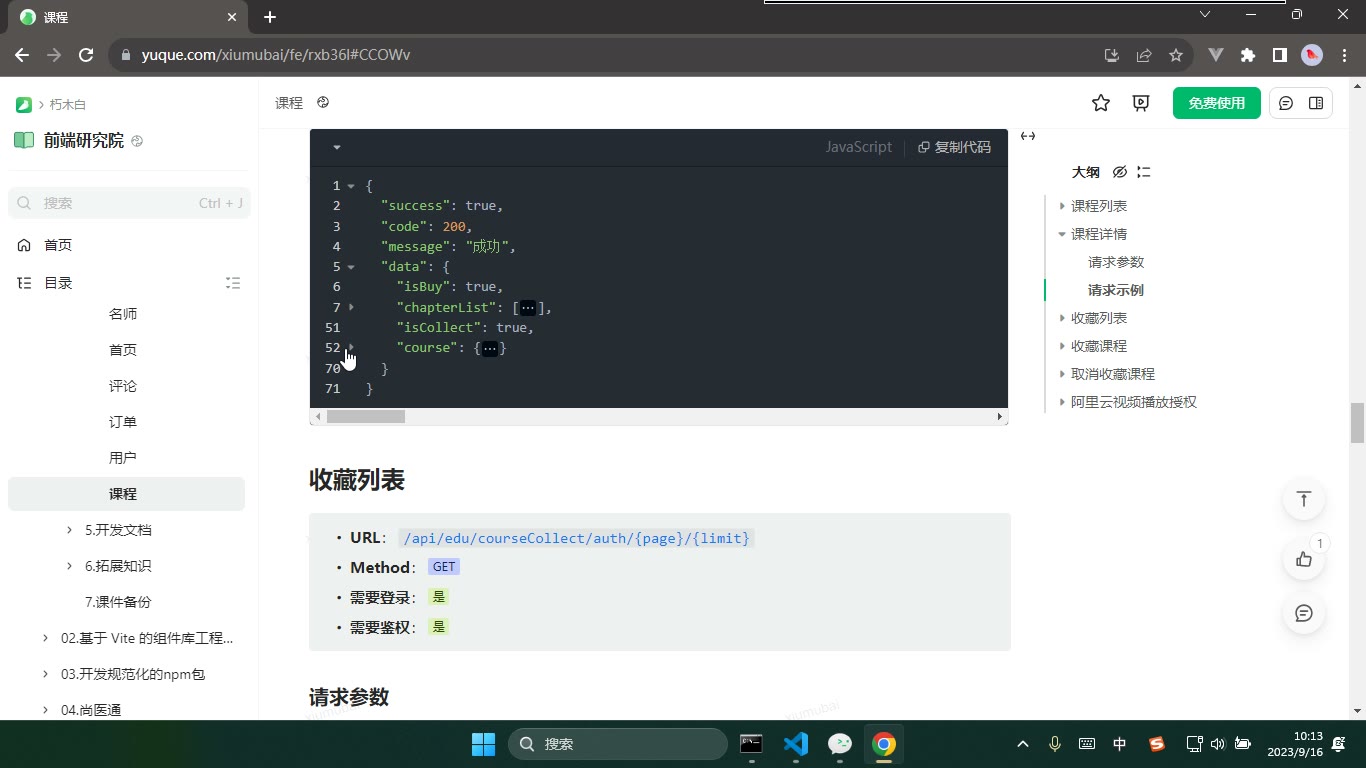The image size is (1366, 768).
Task: Click the page vertical scrollbar thumb
Action: click(1357, 423)
